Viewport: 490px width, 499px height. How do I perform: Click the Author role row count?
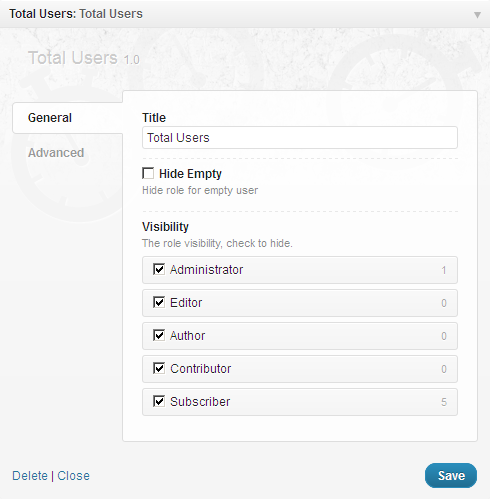(x=444, y=336)
